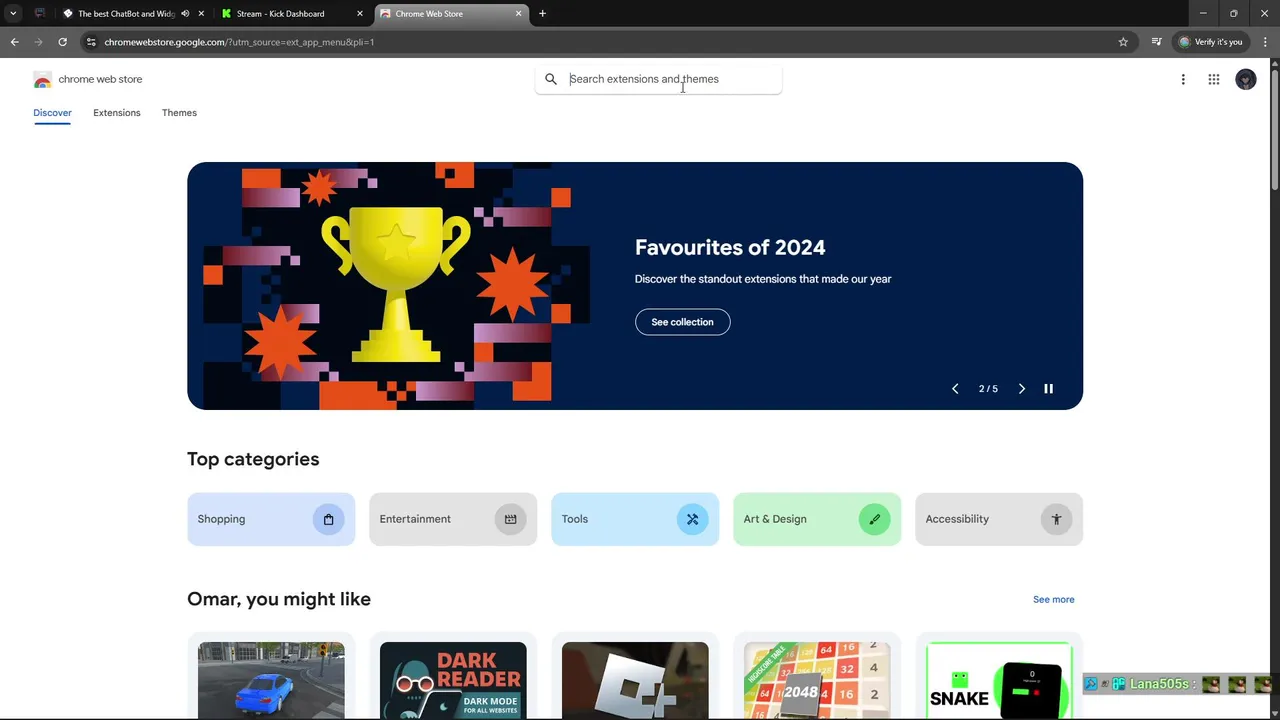This screenshot has height=720, width=1280.
Task: Open media controls icon in toolbar
Action: (x=1156, y=42)
